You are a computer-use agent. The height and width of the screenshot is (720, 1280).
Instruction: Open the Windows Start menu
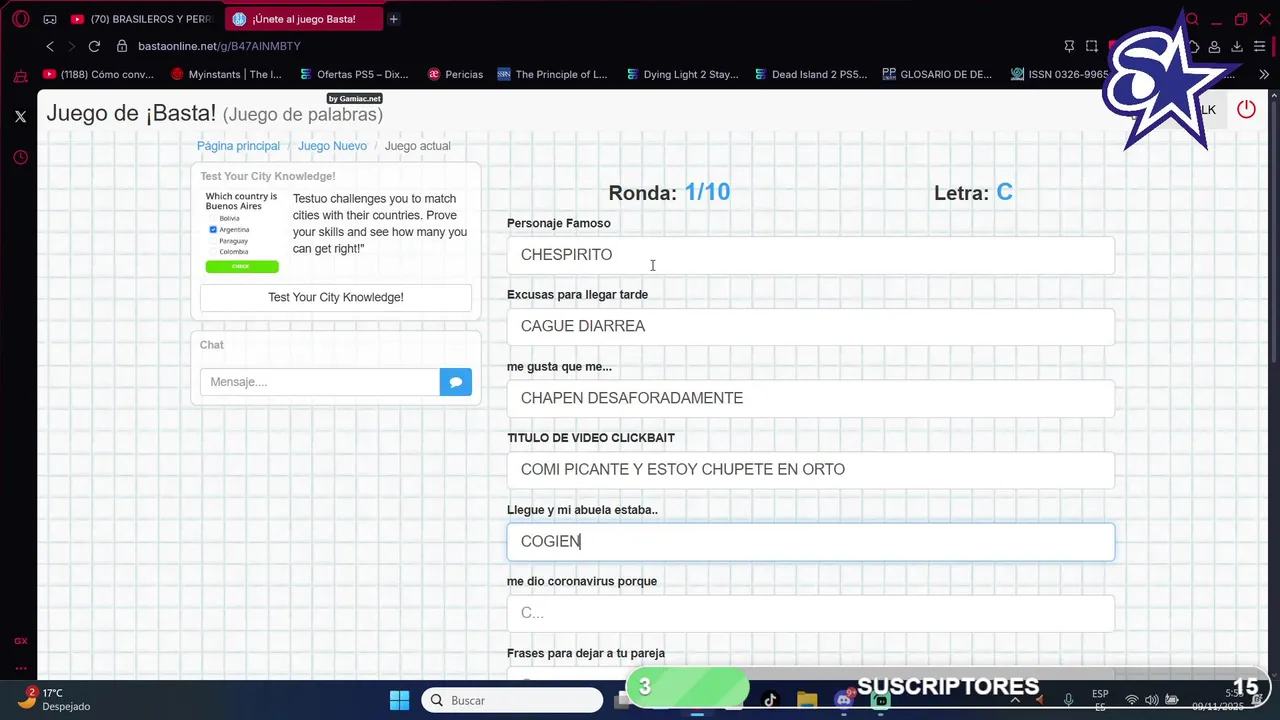click(x=399, y=700)
